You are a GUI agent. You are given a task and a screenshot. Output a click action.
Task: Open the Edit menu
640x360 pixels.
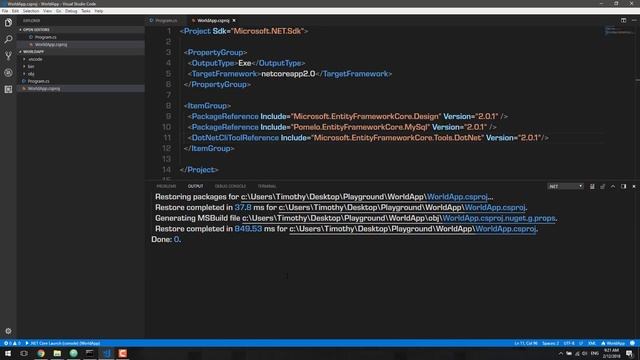[x=15, y=11]
